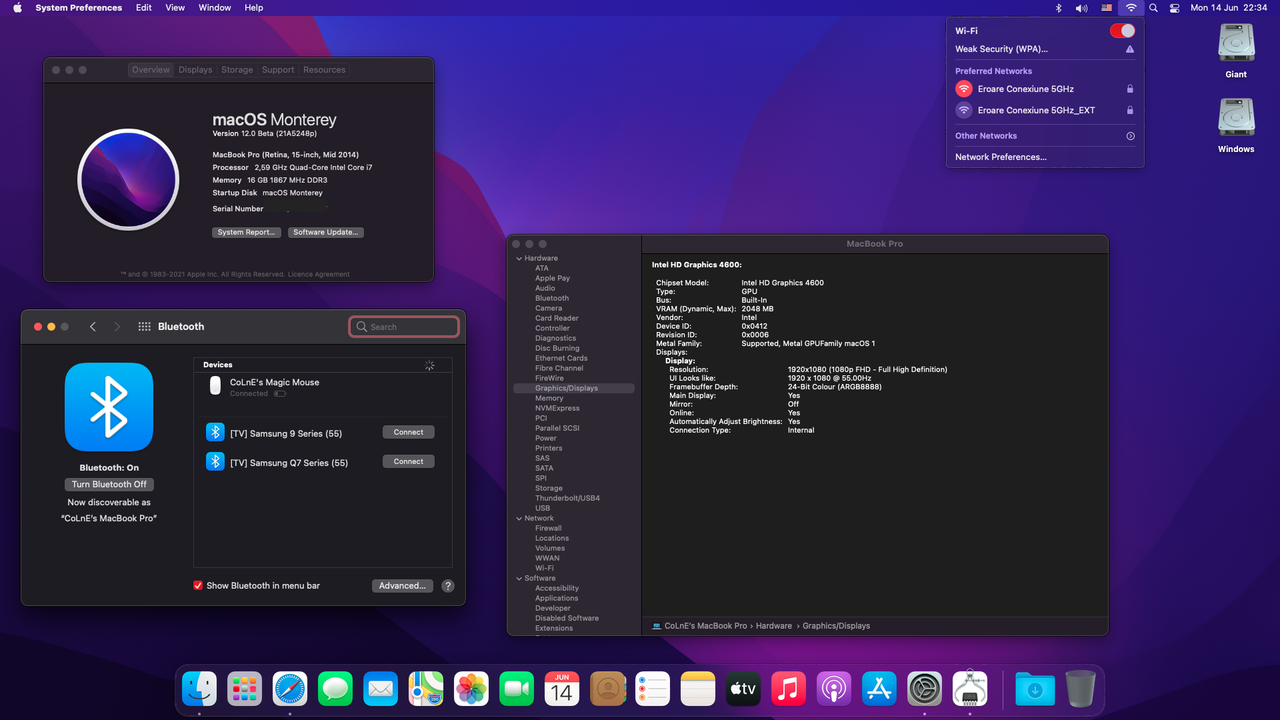The height and width of the screenshot is (720, 1280).
Task: Open Reminders app in the dock
Action: [653, 688]
